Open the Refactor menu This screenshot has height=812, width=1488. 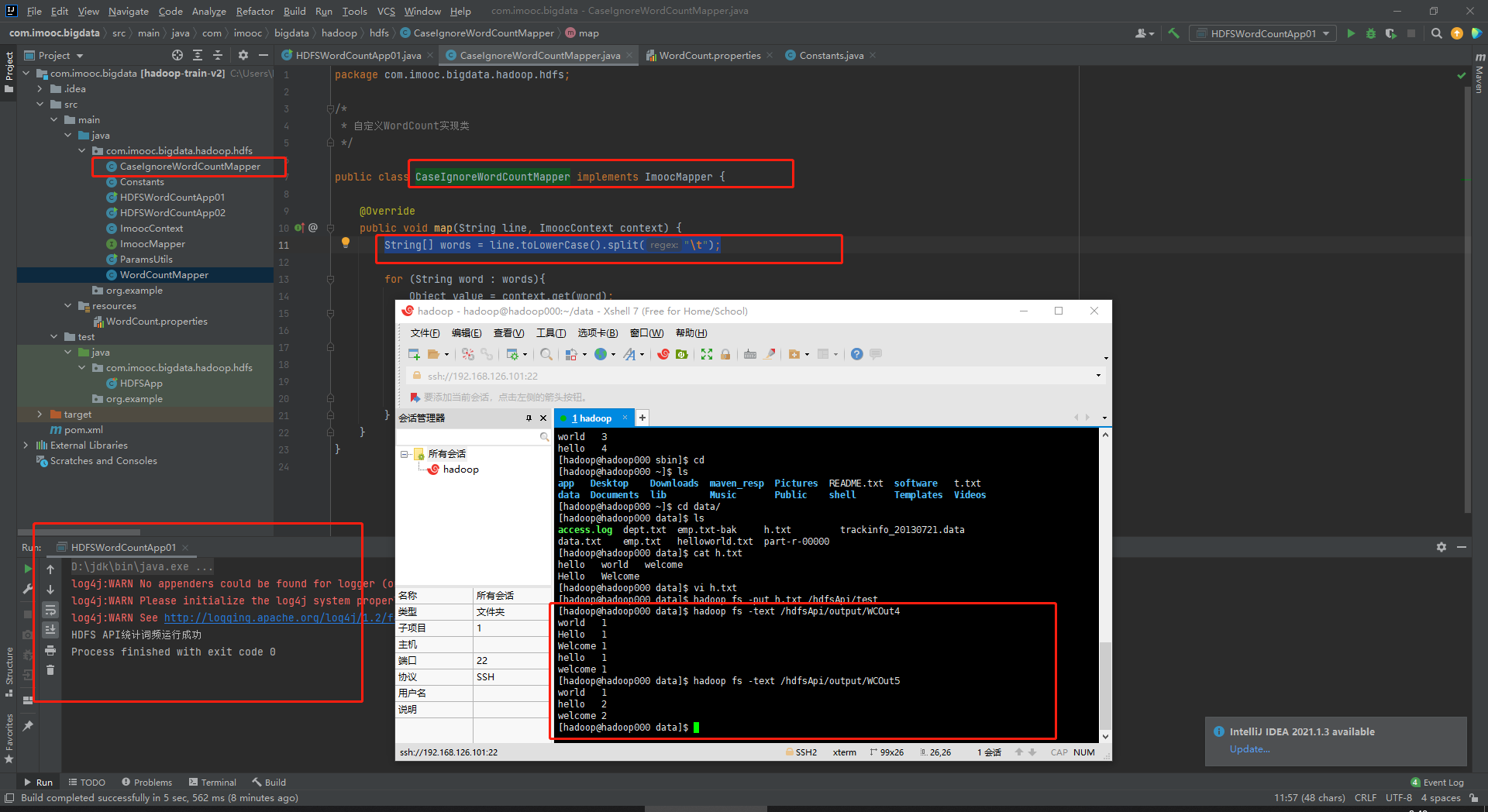point(255,11)
